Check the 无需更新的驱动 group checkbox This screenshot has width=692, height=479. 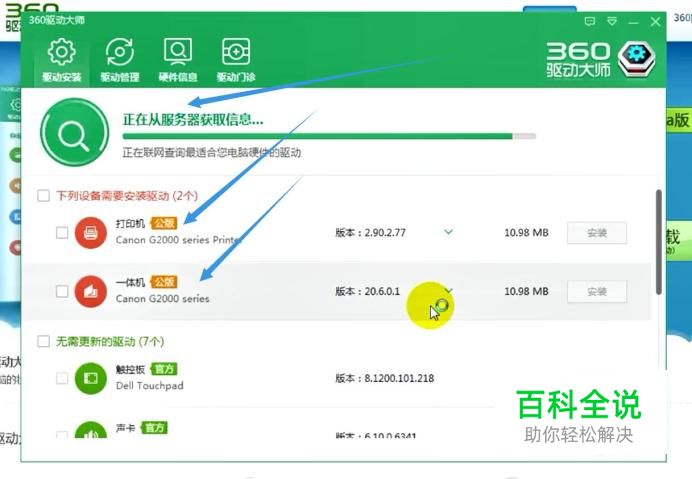point(43,341)
